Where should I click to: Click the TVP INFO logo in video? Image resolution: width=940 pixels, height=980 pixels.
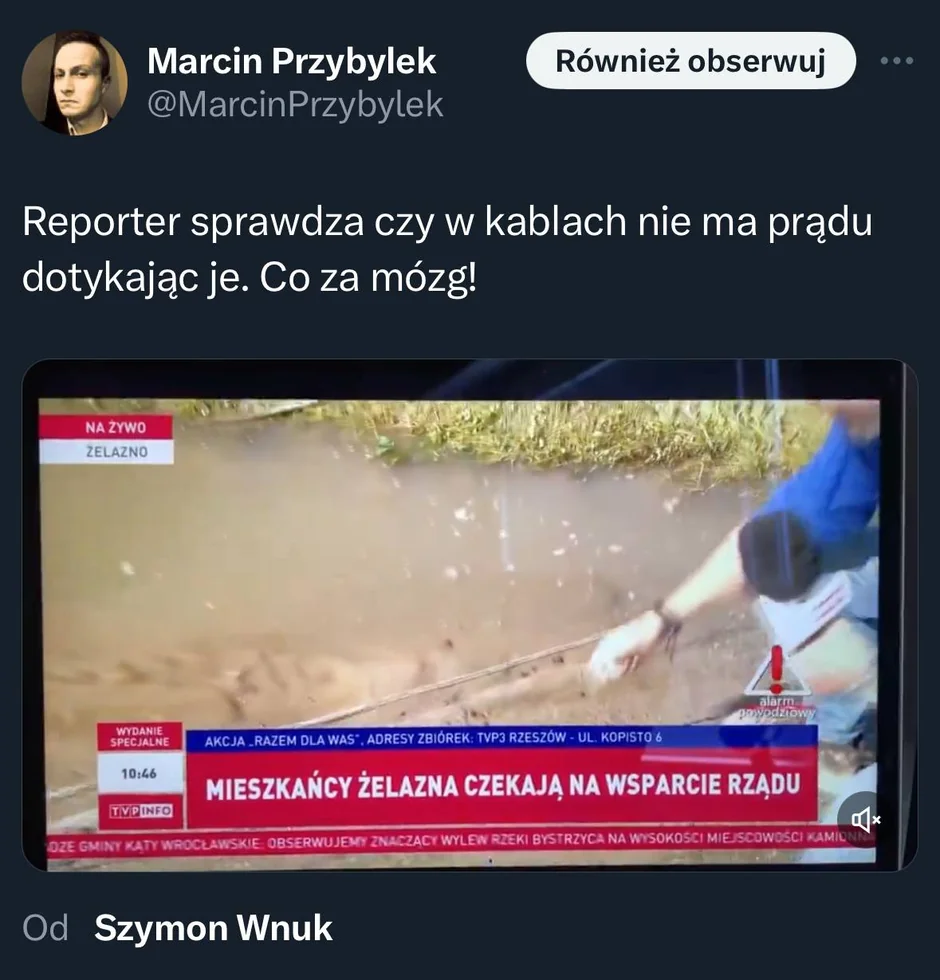point(141,811)
